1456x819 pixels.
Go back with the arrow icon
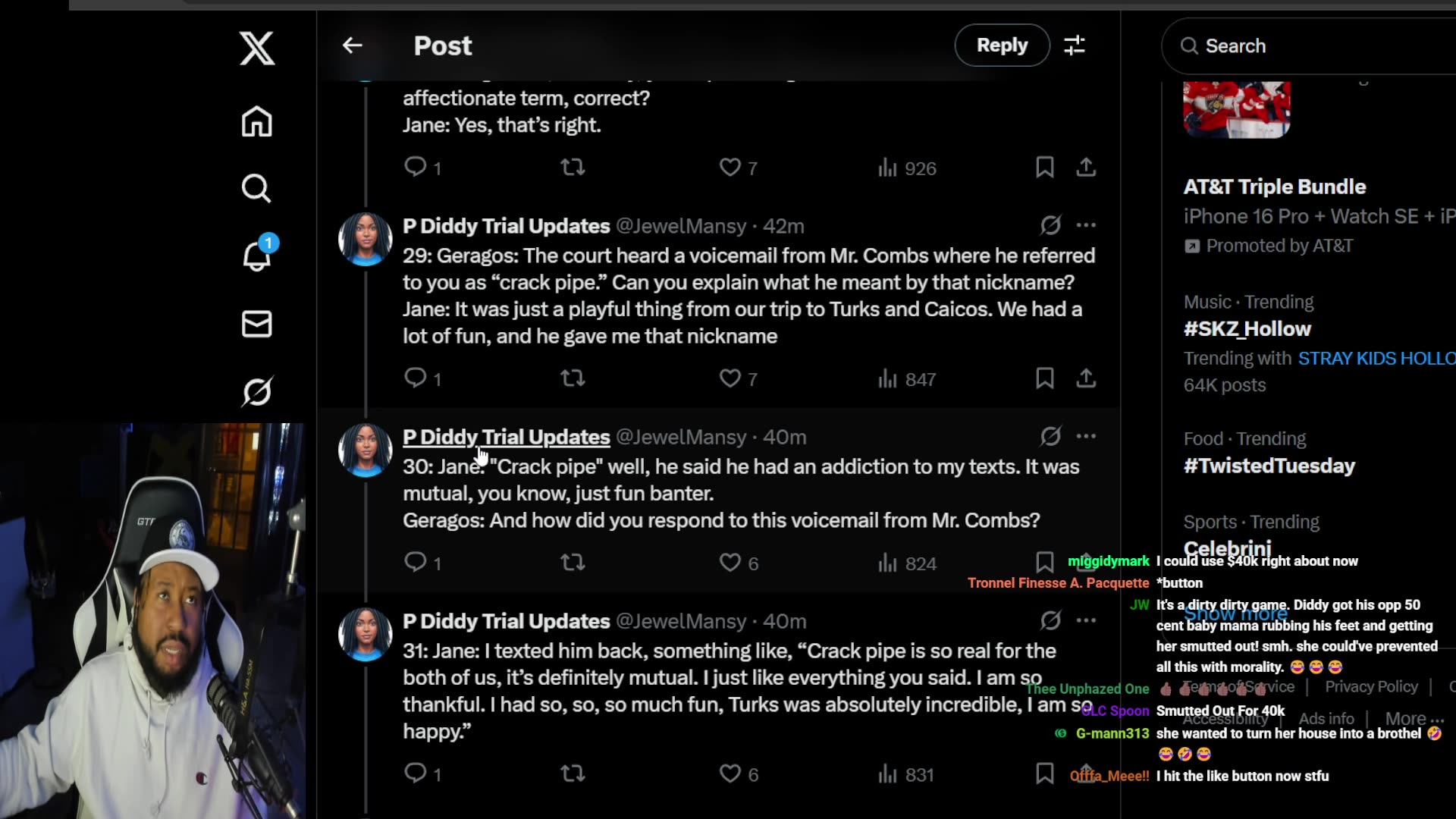[352, 45]
